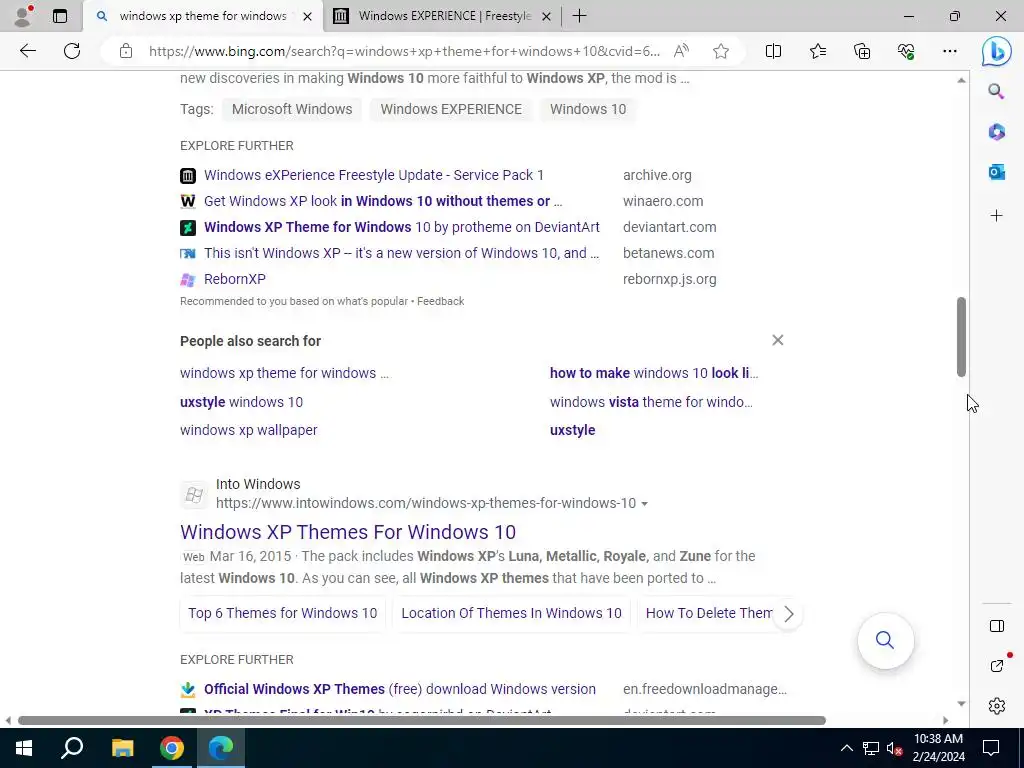Viewport: 1024px width, 768px height.
Task: Open sidebar search magnifier icon
Action: (x=996, y=91)
